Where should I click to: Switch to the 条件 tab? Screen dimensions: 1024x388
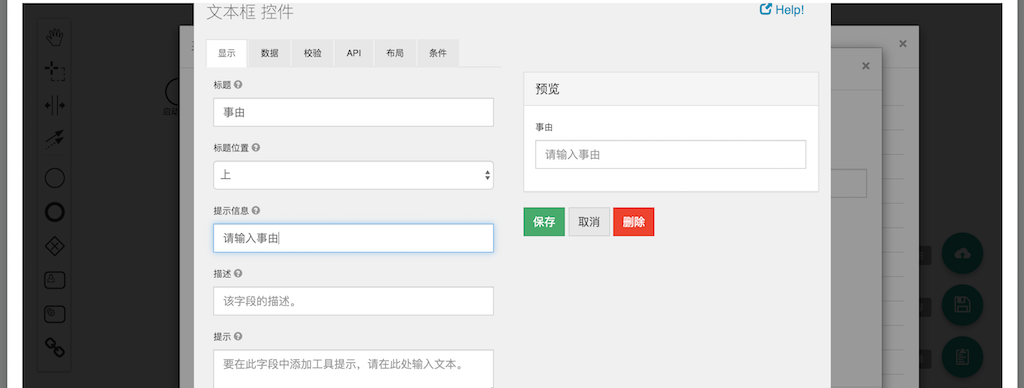[x=438, y=54]
